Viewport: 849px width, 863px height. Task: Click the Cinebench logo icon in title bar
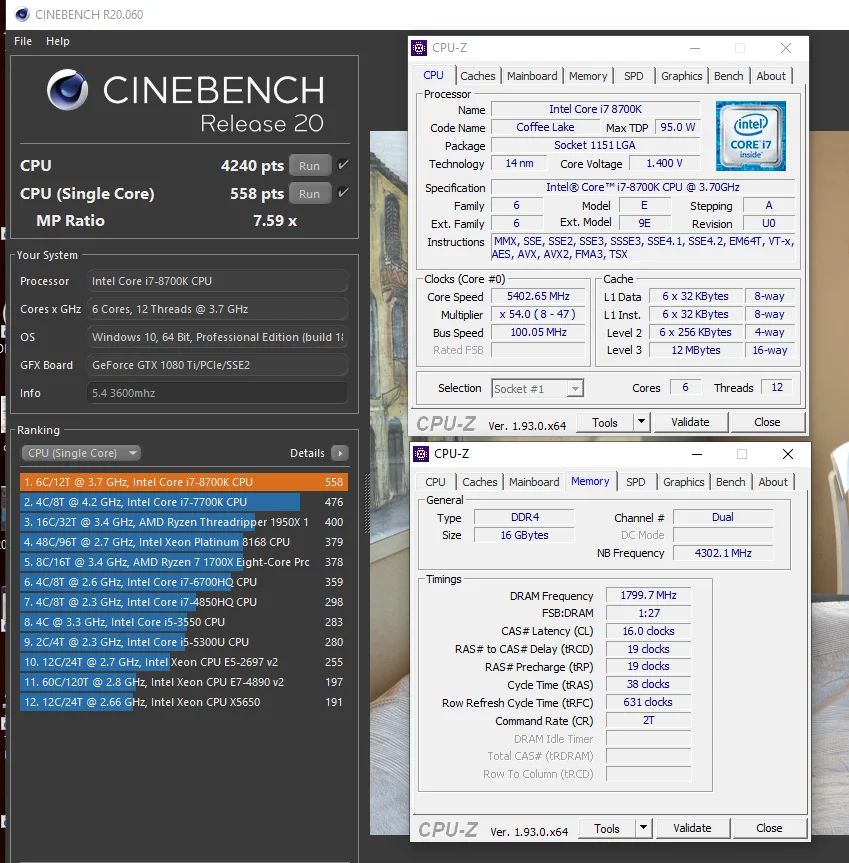tap(22, 14)
